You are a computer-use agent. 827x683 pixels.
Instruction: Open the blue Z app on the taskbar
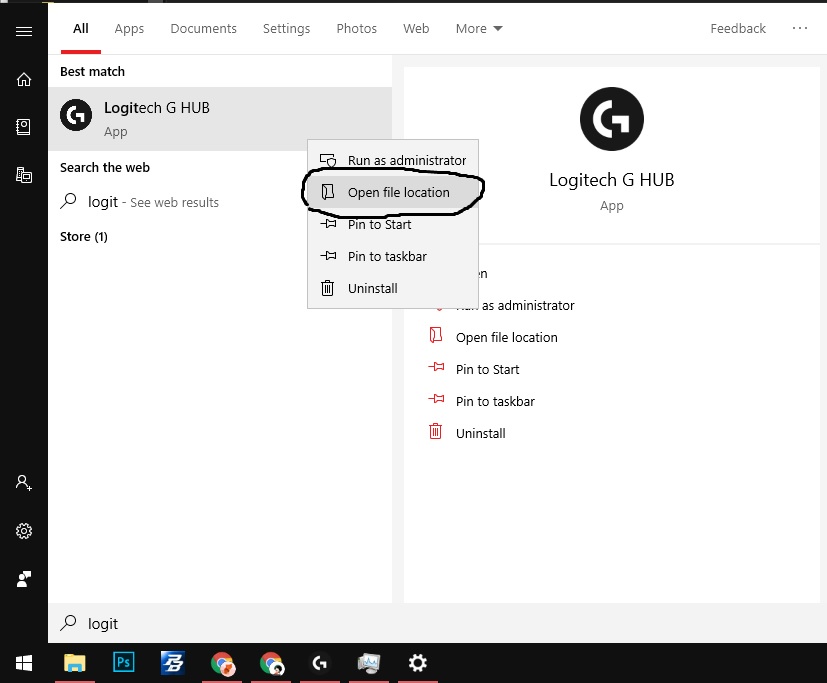172,662
